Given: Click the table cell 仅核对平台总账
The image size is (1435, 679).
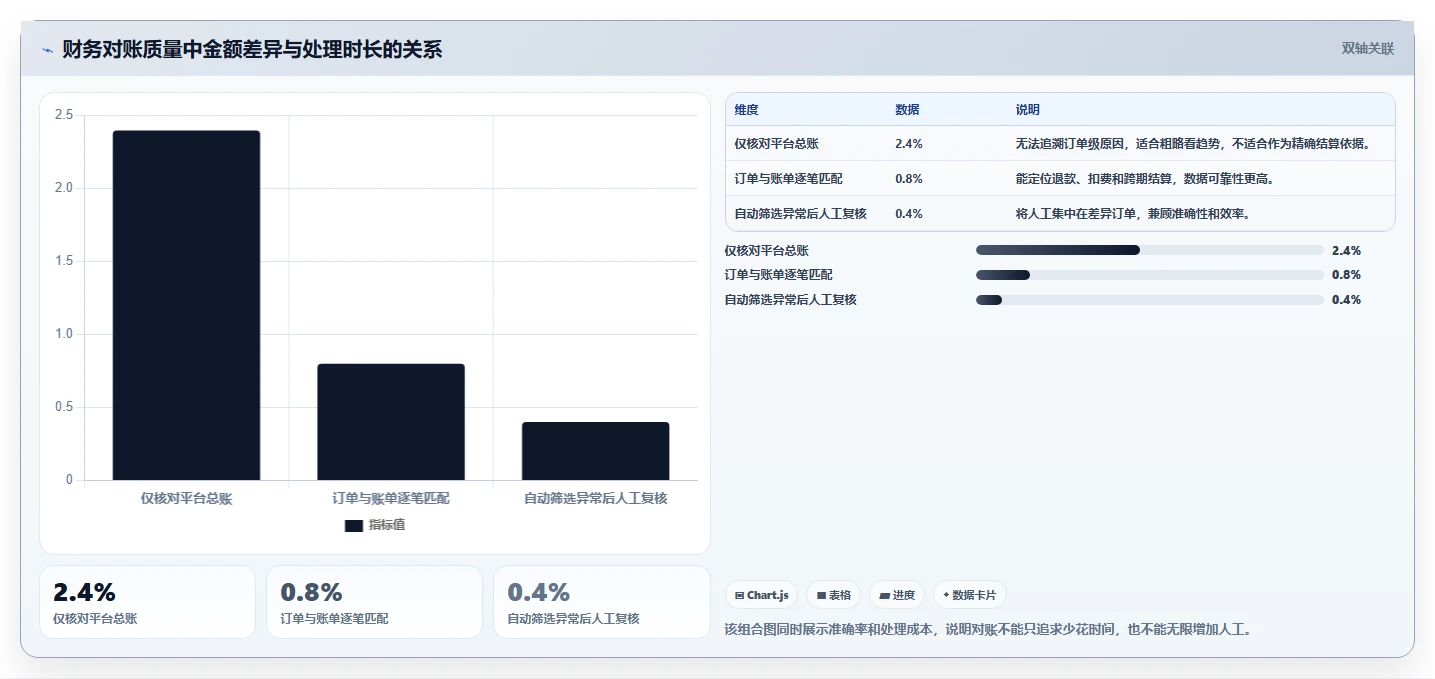Looking at the screenshot, I should 776,144.
